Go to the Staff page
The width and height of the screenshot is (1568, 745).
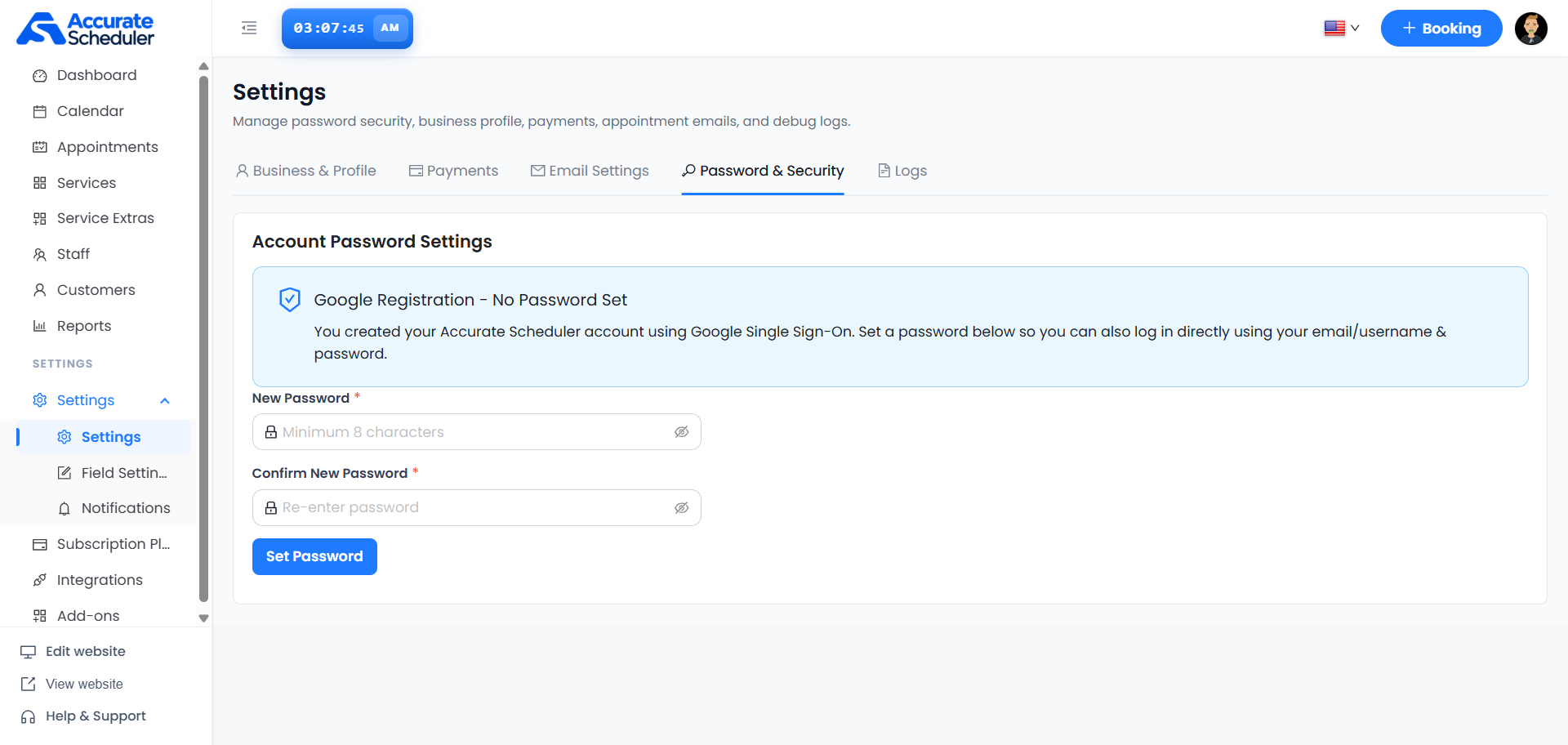(x=73, y=254)
